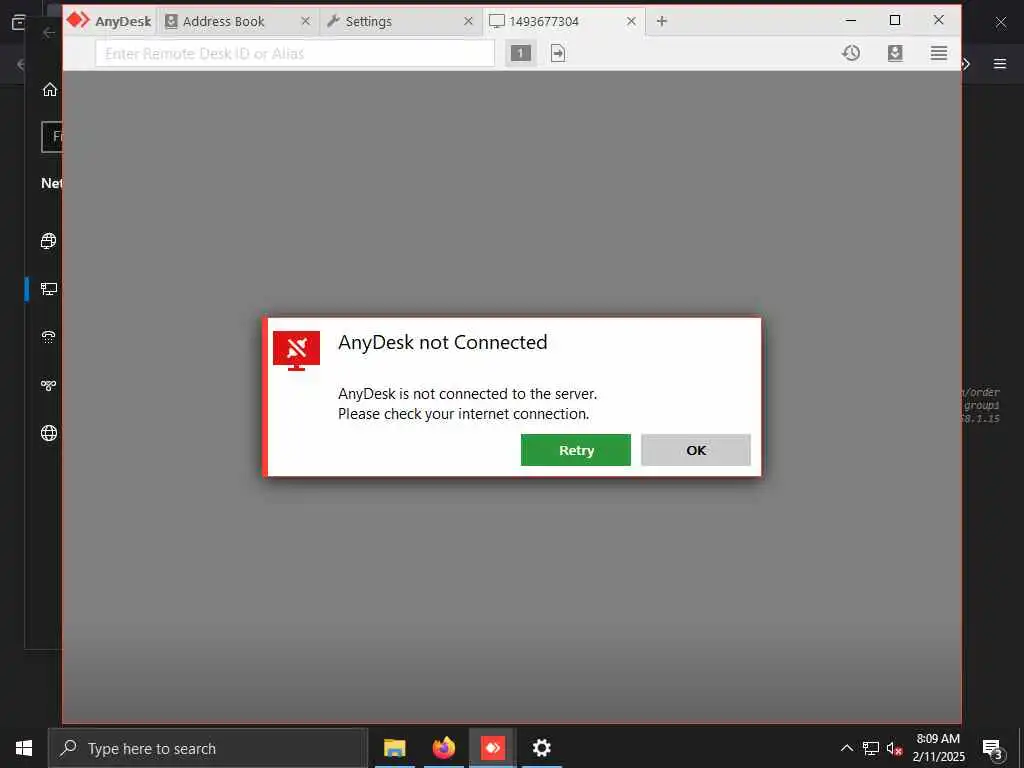Viewport: 1024px width, 768px height.
Task: Click the green Retry button
Action: 575,450
